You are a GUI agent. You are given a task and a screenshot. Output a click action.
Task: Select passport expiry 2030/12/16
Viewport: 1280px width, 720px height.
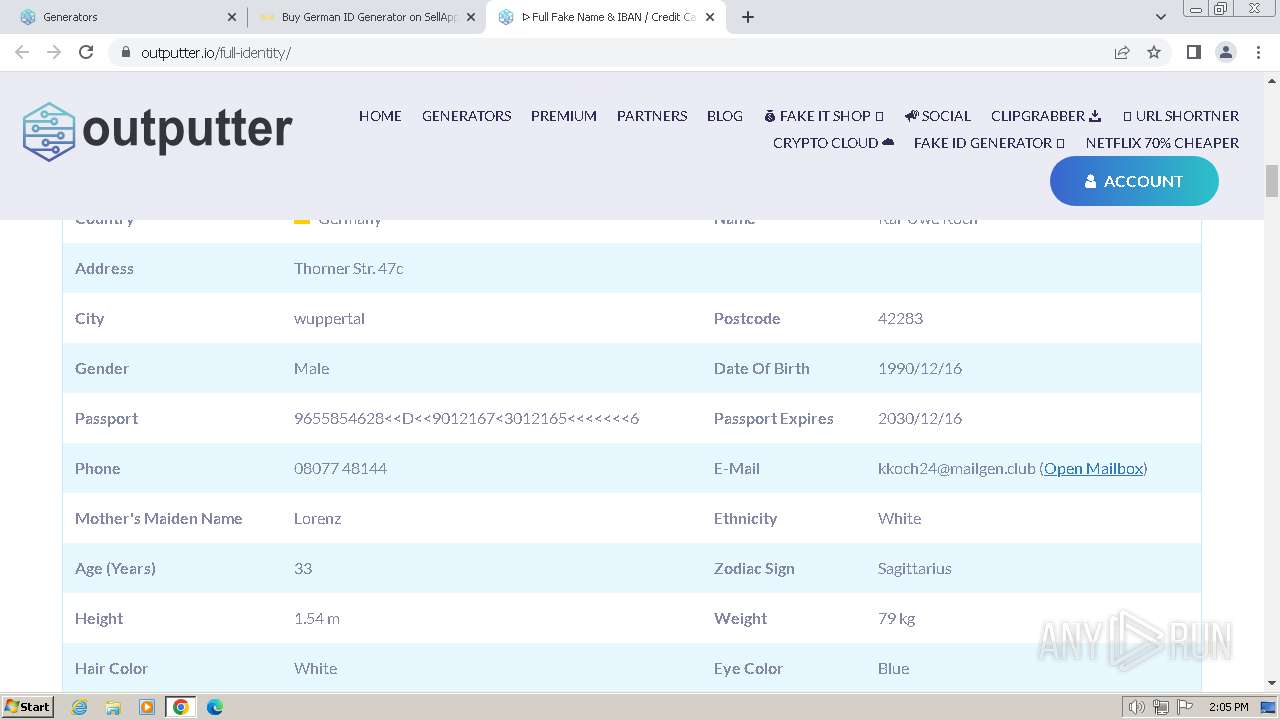tap(920, 418)
